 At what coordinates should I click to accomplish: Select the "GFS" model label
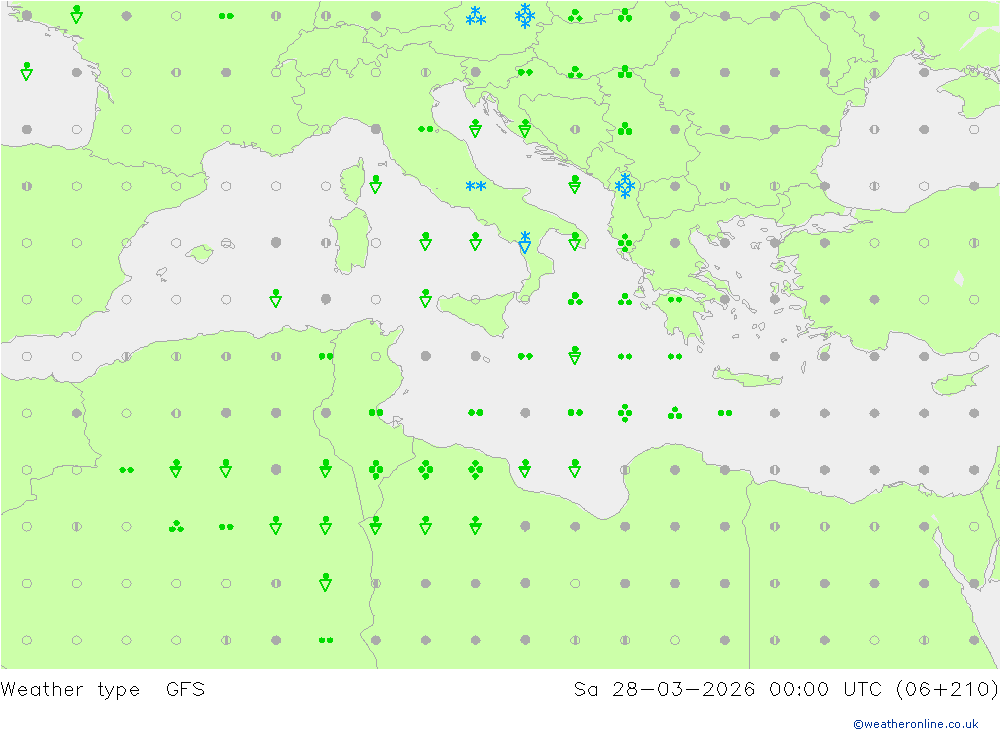coord(186,690)
